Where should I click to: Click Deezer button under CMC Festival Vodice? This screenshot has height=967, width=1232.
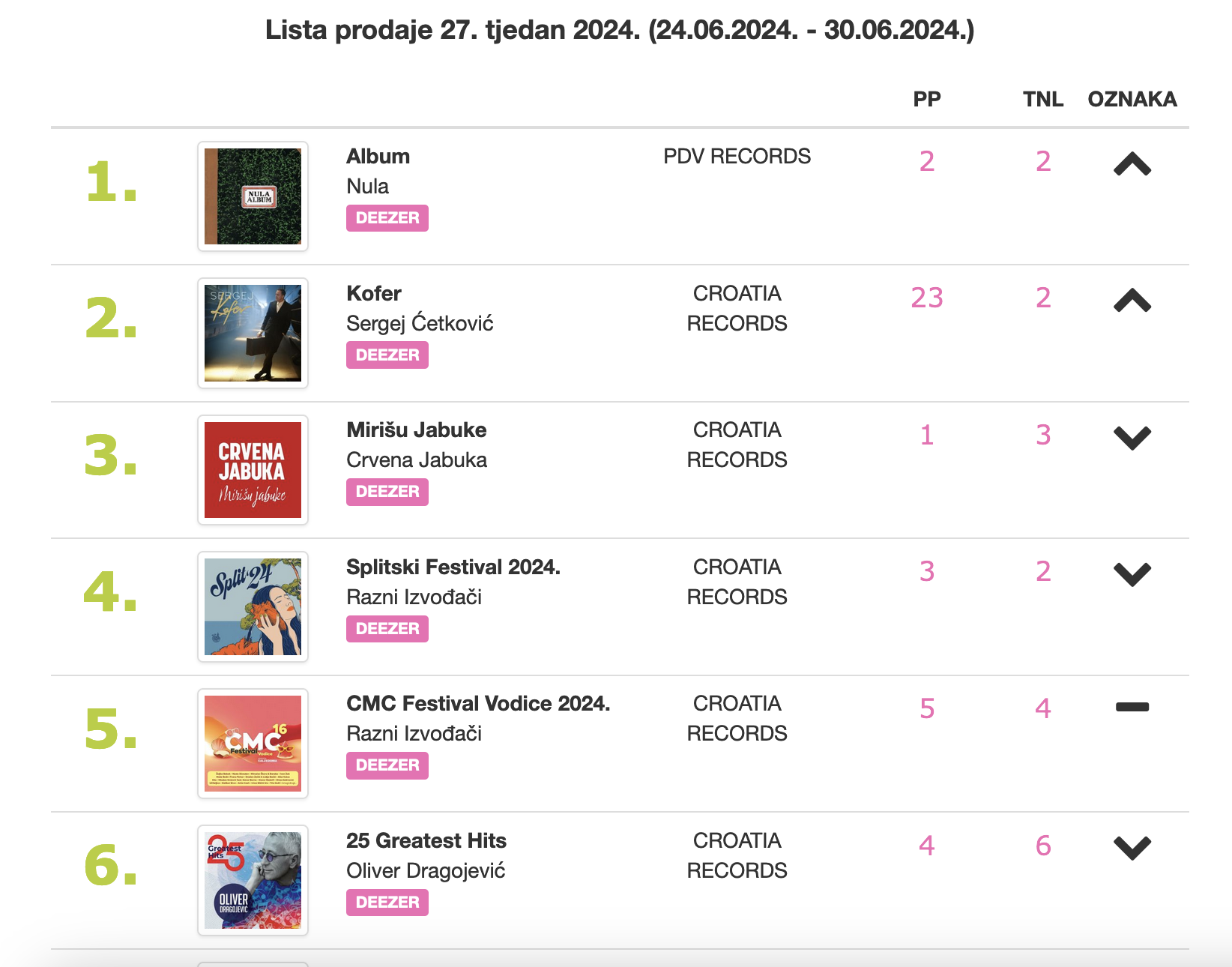pyautogui.click(x=387, y=765)
